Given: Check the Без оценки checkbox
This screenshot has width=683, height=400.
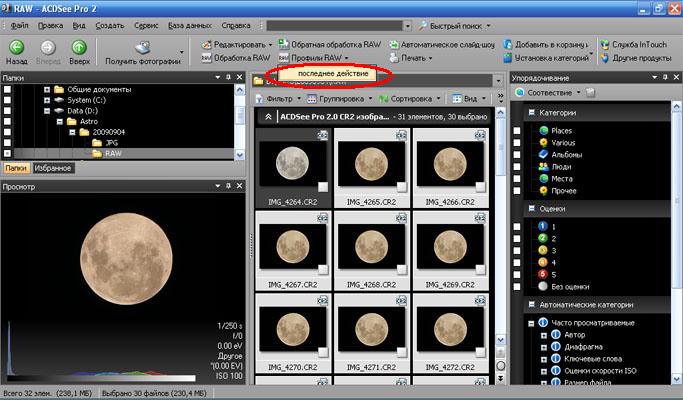Looking at the screenshot, I should 517,287.
